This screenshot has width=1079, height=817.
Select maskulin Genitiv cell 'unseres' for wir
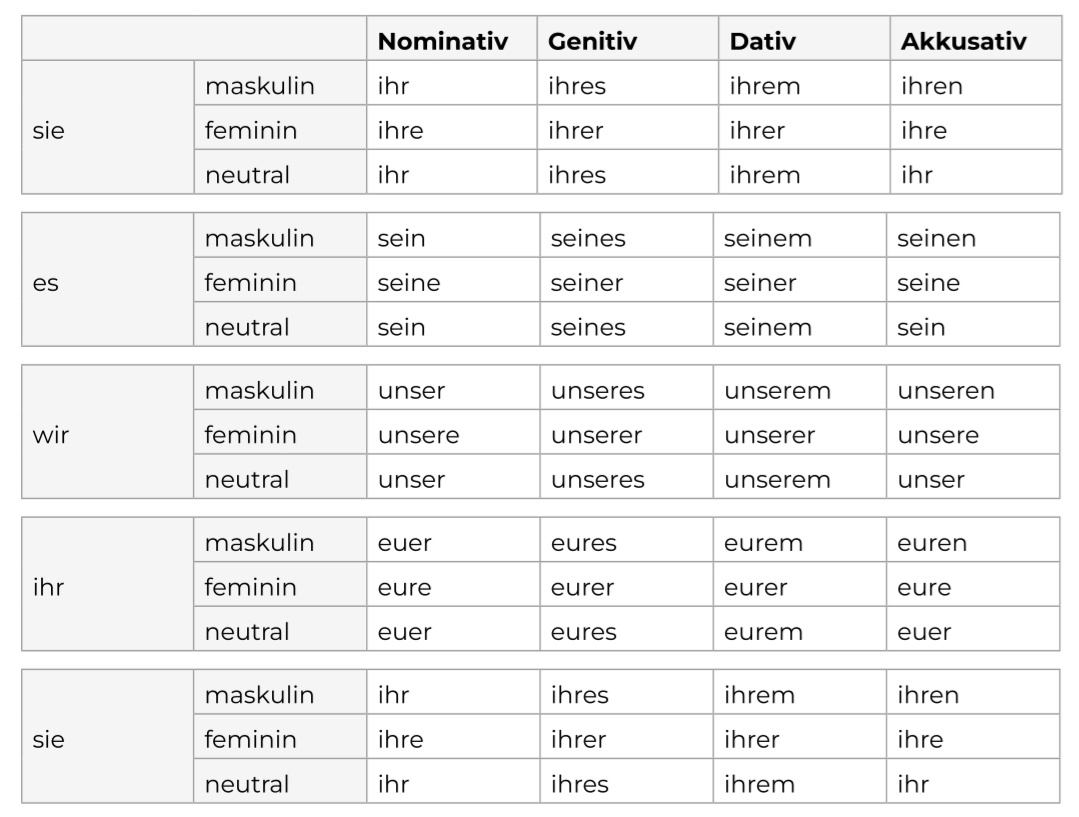[597, 391]
